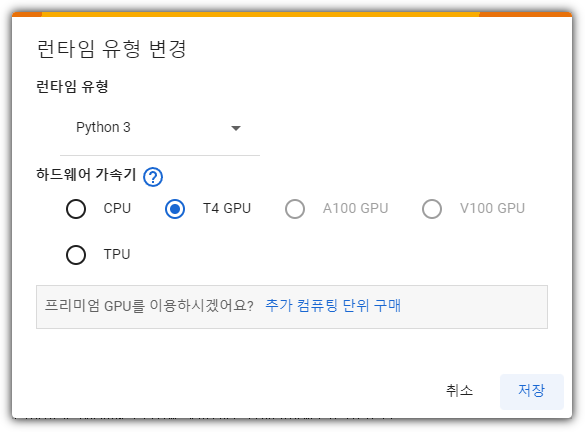The height and width of the screenshot is (432, 585).
Task: Click the 런타임 유형 변경 dialog title
Action: point(112,49)
